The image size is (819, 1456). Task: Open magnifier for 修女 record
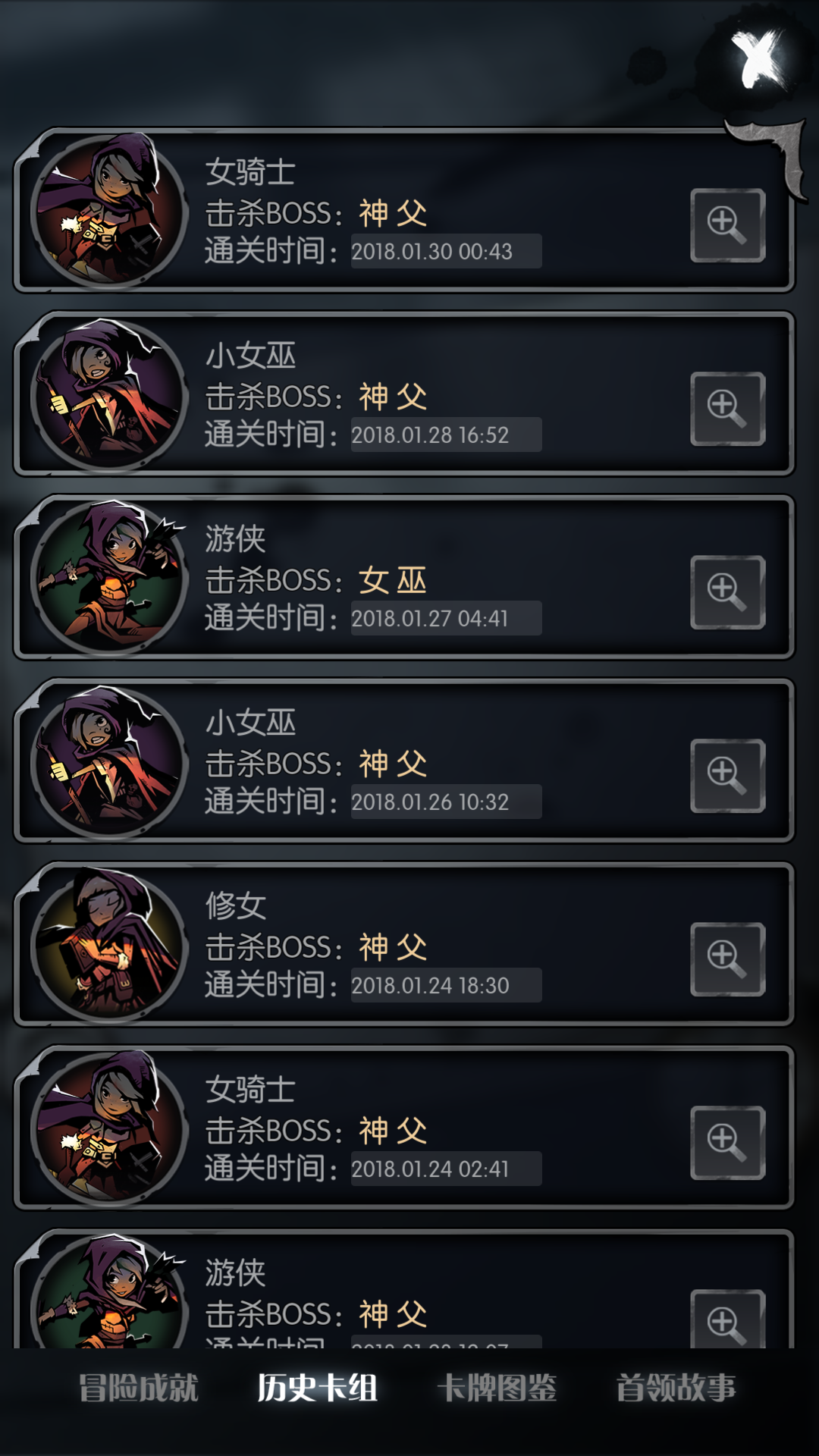[x=727, y=959]
